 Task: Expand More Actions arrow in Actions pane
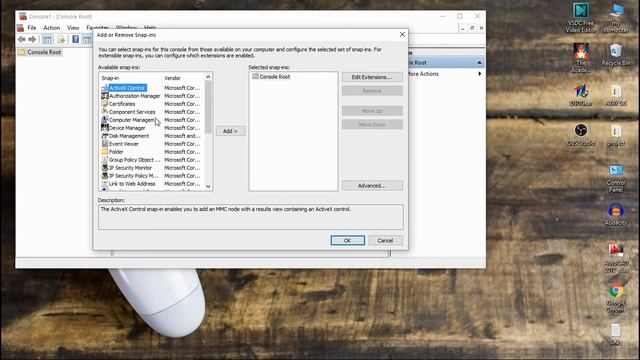click(x=480, y=74)
